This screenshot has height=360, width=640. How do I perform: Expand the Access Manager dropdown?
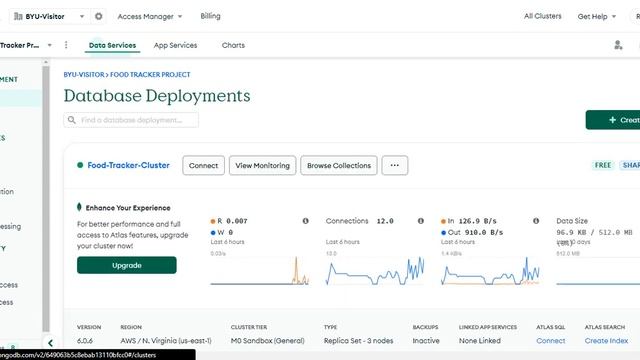[x=150, y=16]
